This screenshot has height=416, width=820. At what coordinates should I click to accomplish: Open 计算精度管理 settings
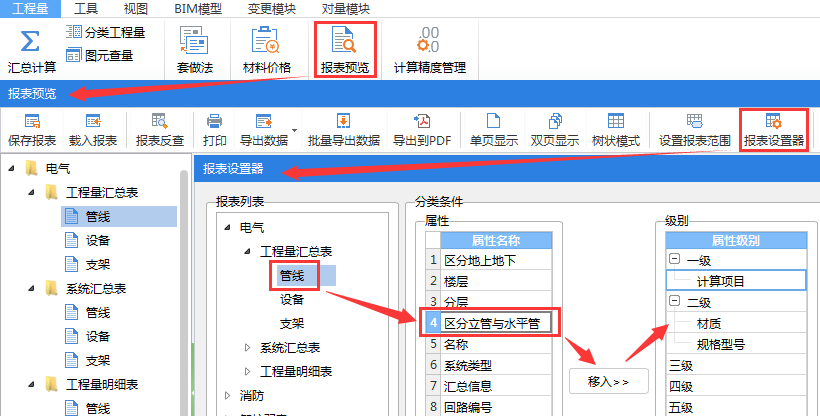(x=429, y=40)
